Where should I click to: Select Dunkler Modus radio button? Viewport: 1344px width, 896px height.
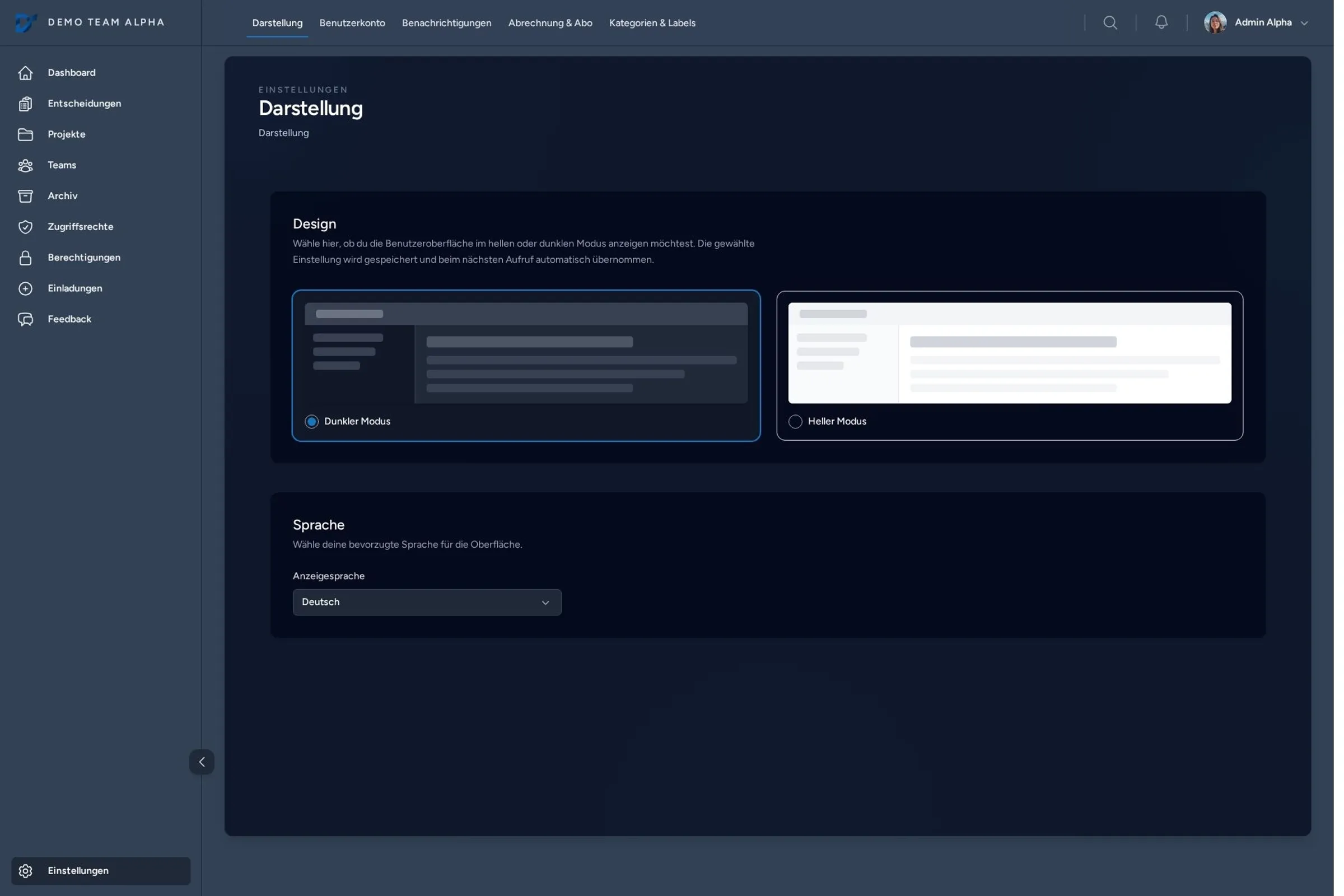[x=311, y=422]
